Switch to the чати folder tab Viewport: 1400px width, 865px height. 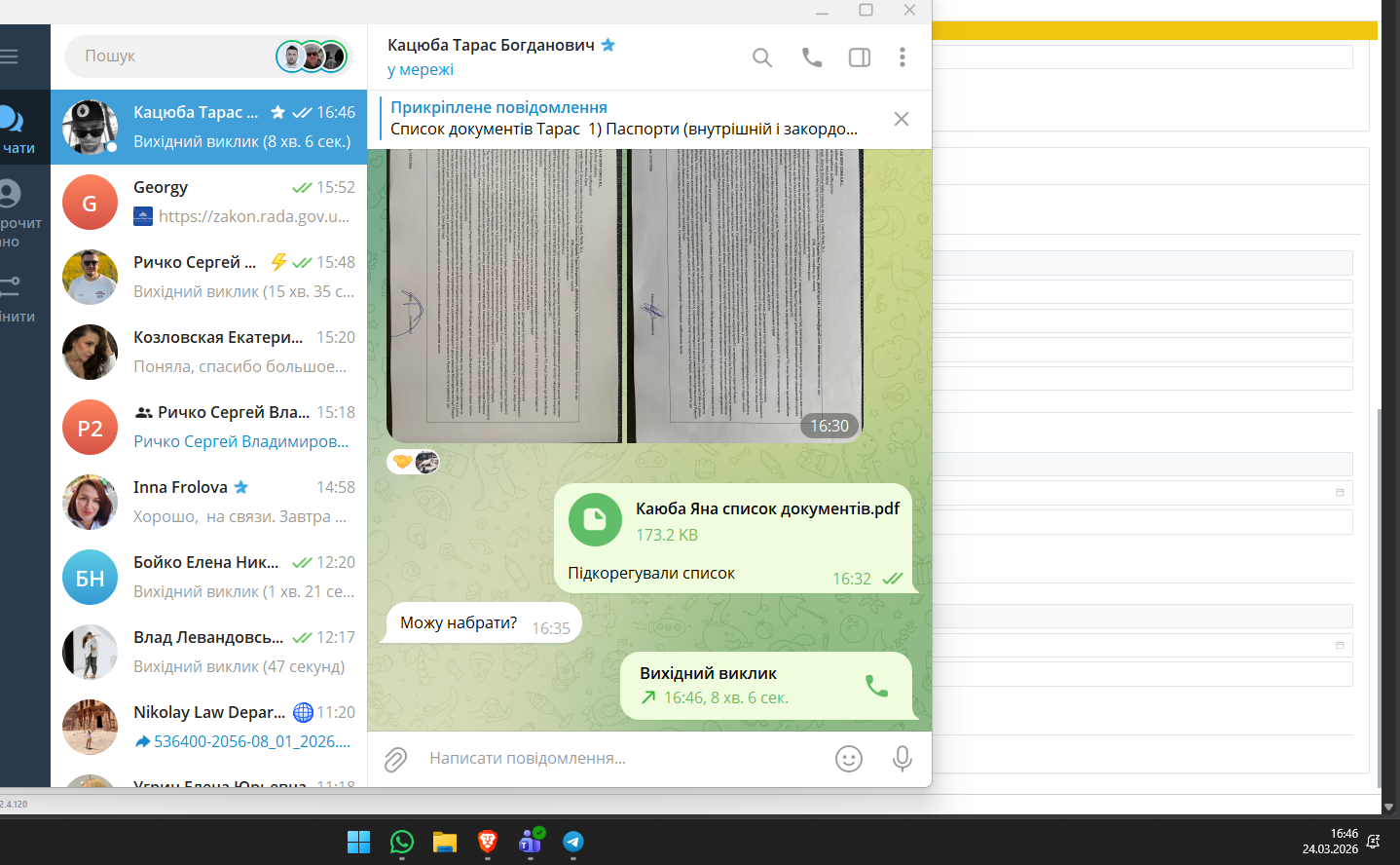pyautogui.click(x=18, y=129)
